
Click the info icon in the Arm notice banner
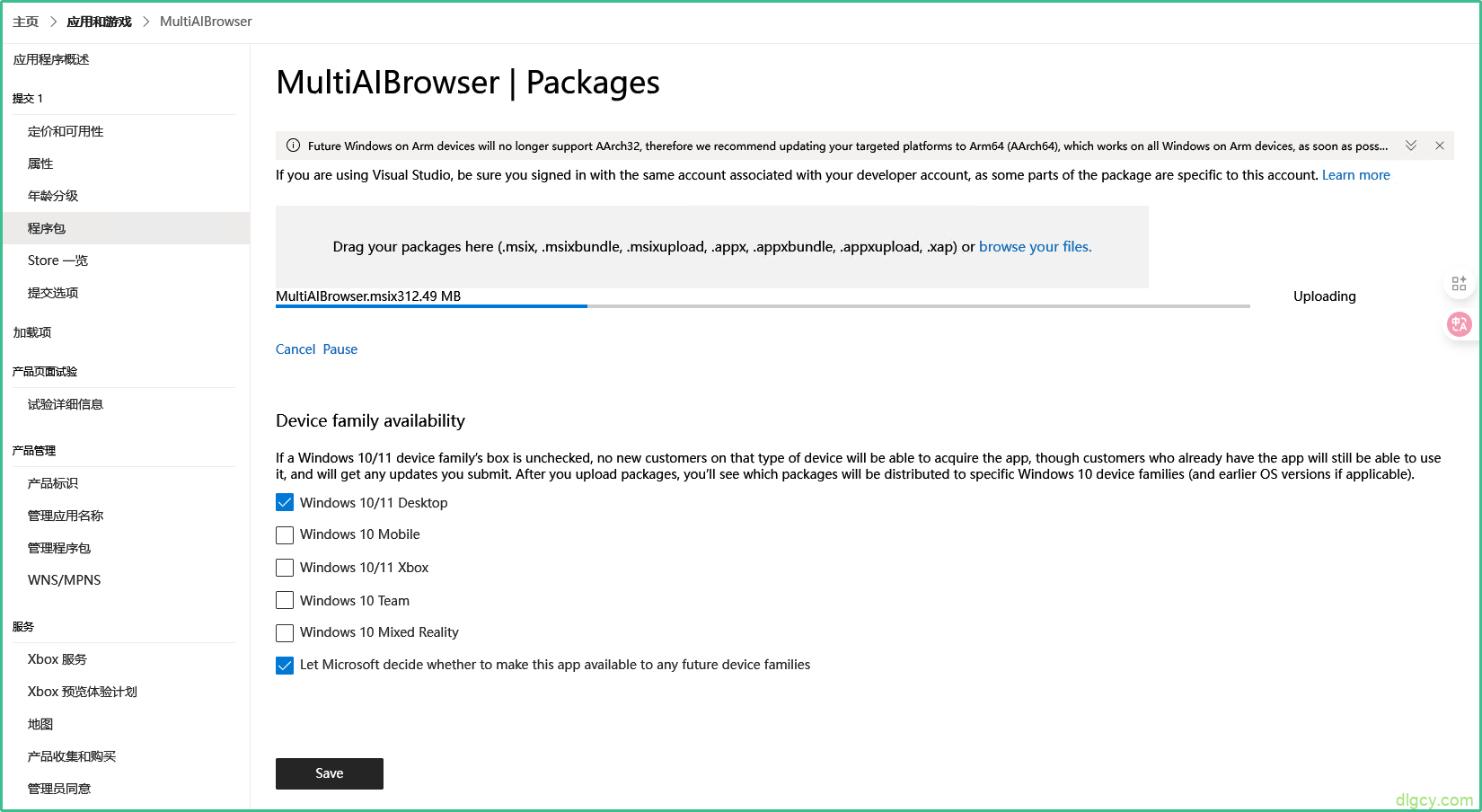click(293, 146)
